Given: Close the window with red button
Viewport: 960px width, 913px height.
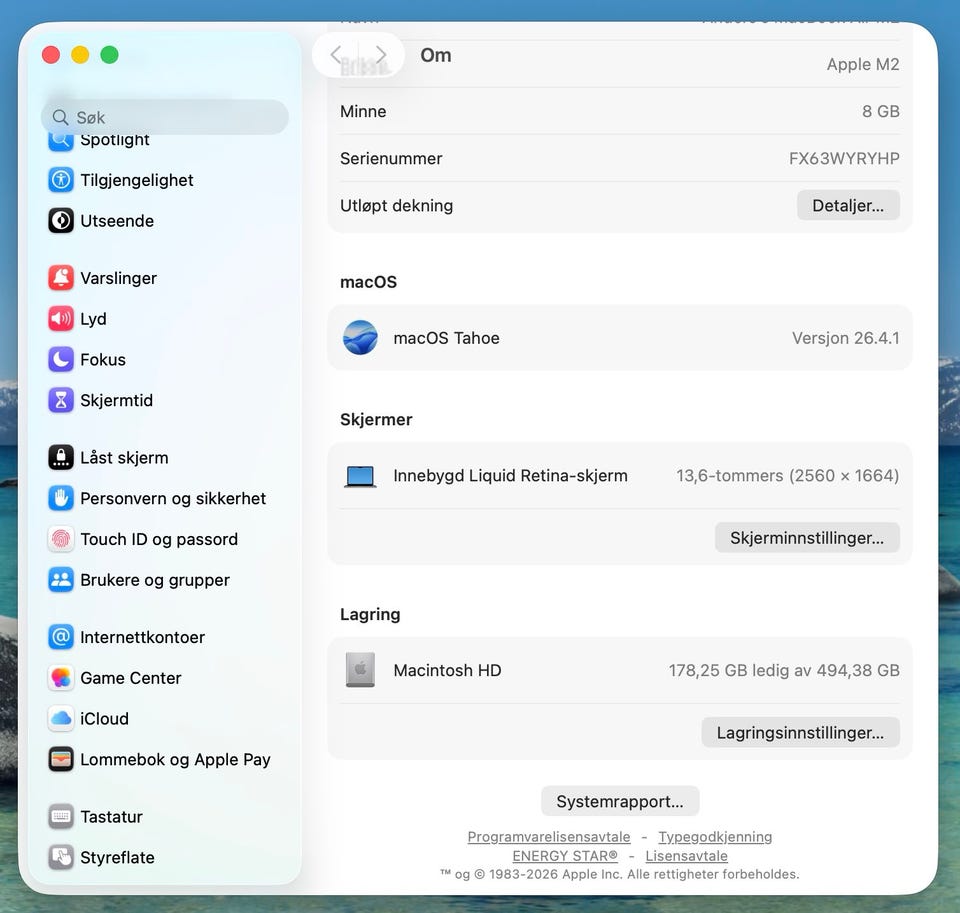Looking at the screenshot, I should click(51, 54).
